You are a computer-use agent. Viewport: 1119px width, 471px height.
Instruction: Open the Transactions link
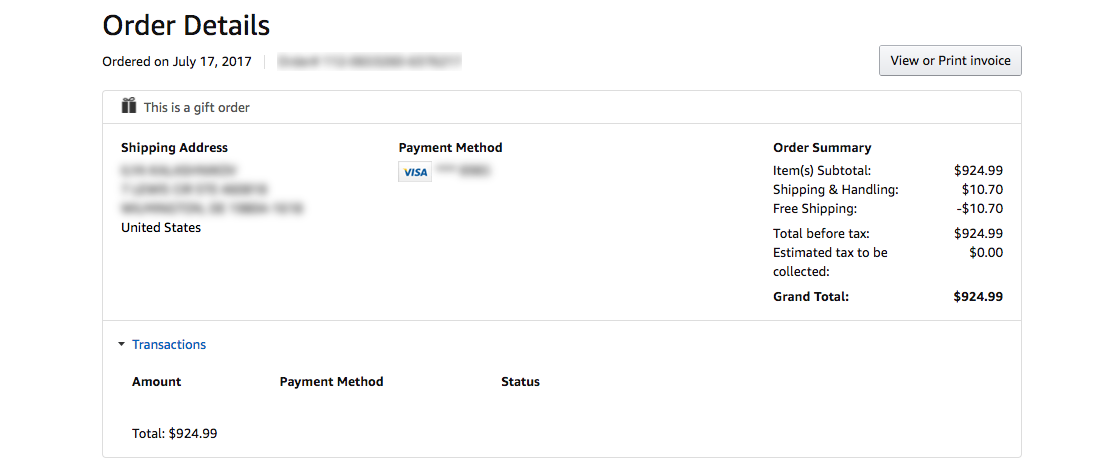169,345
